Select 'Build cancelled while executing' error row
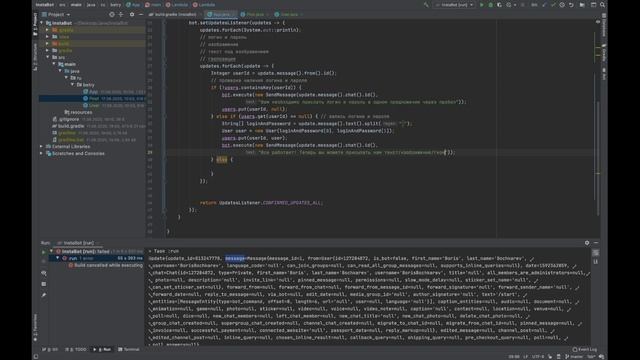The image size is (640, 360). (105, 265)
